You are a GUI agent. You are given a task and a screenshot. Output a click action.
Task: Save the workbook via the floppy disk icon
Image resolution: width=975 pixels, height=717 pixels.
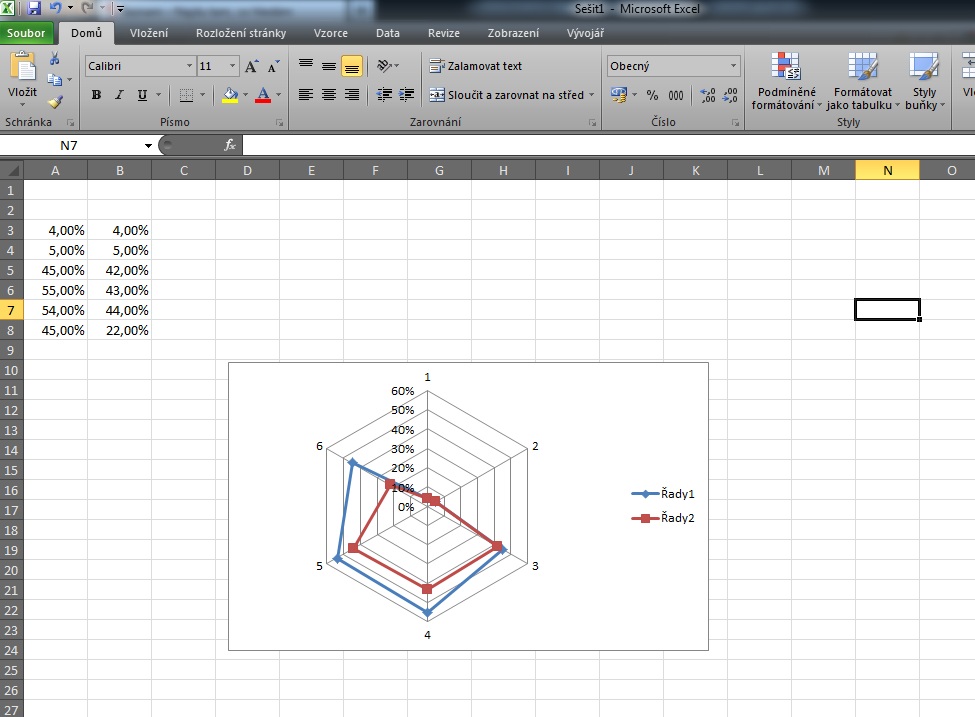point(34,9)
